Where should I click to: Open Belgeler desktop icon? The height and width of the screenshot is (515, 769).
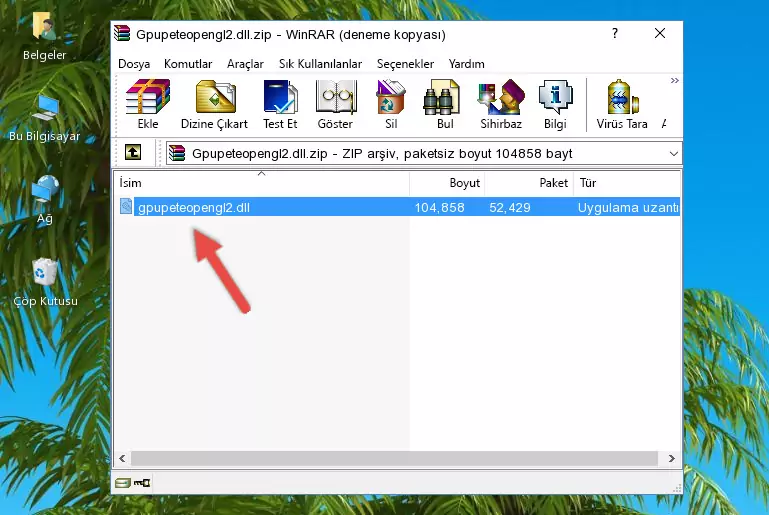(44, 35)
